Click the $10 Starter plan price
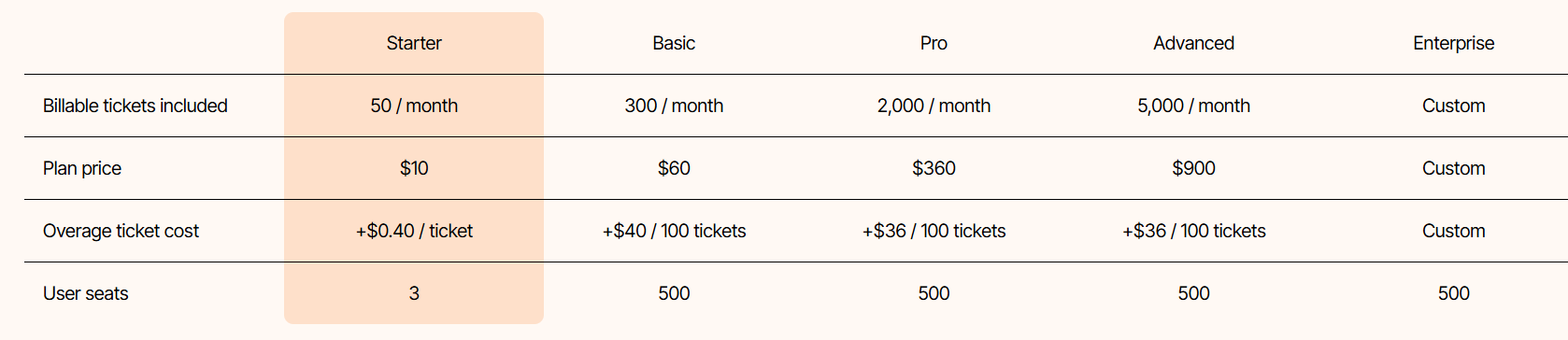The image size is (1568, 340). coord(414,168)
